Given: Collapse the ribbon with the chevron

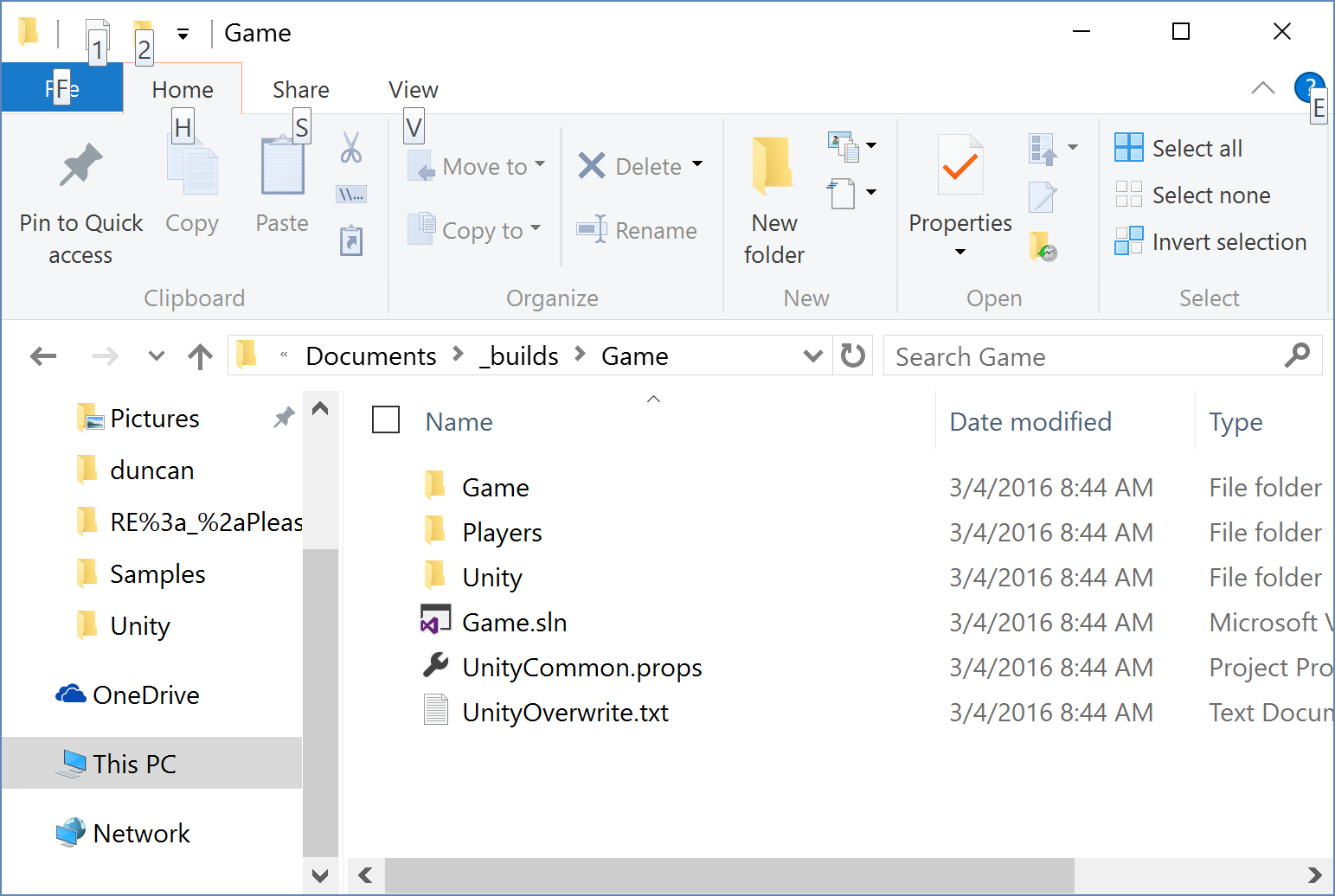Looking at the screenshot, I should click(1263, 87).
